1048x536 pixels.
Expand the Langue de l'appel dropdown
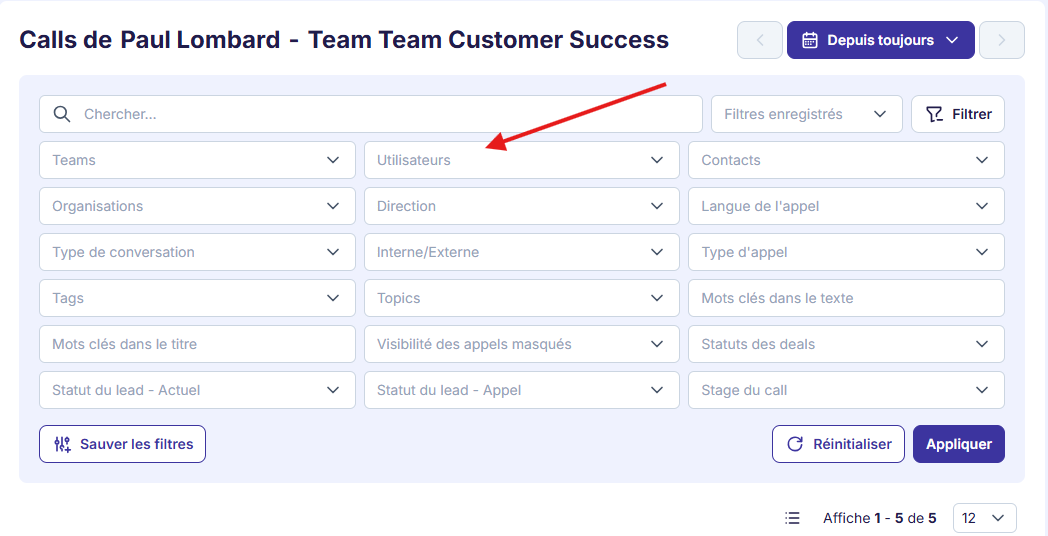(x=846, y=206)
